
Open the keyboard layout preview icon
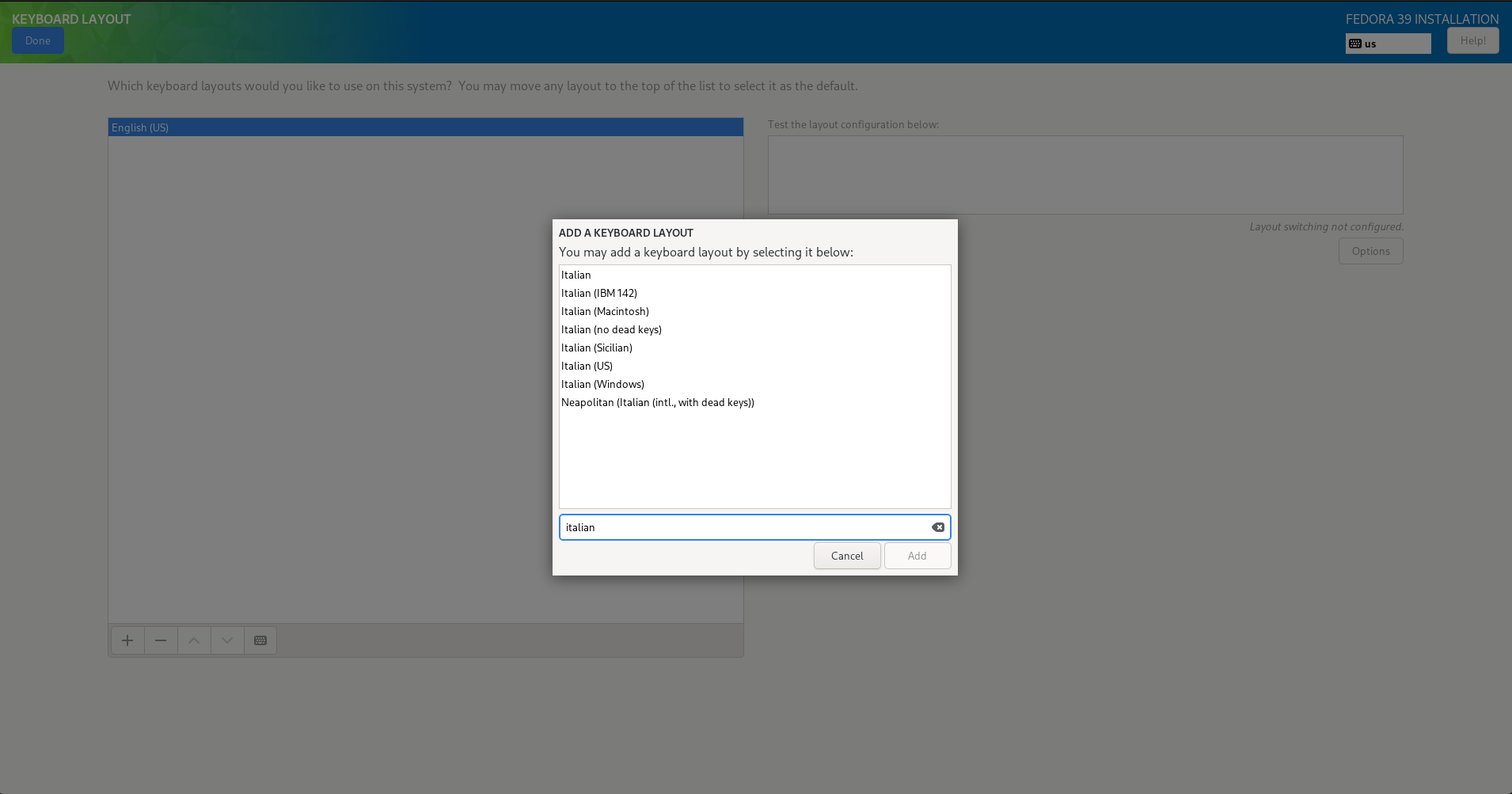click(260, 640)
